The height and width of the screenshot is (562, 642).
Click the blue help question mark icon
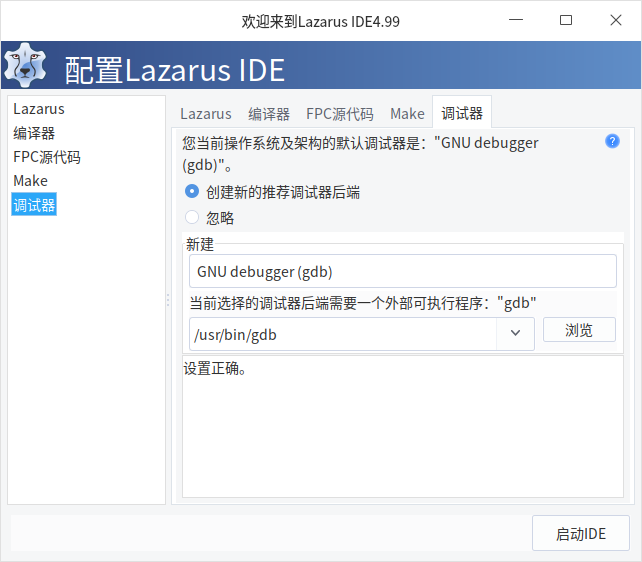point(612,141)
